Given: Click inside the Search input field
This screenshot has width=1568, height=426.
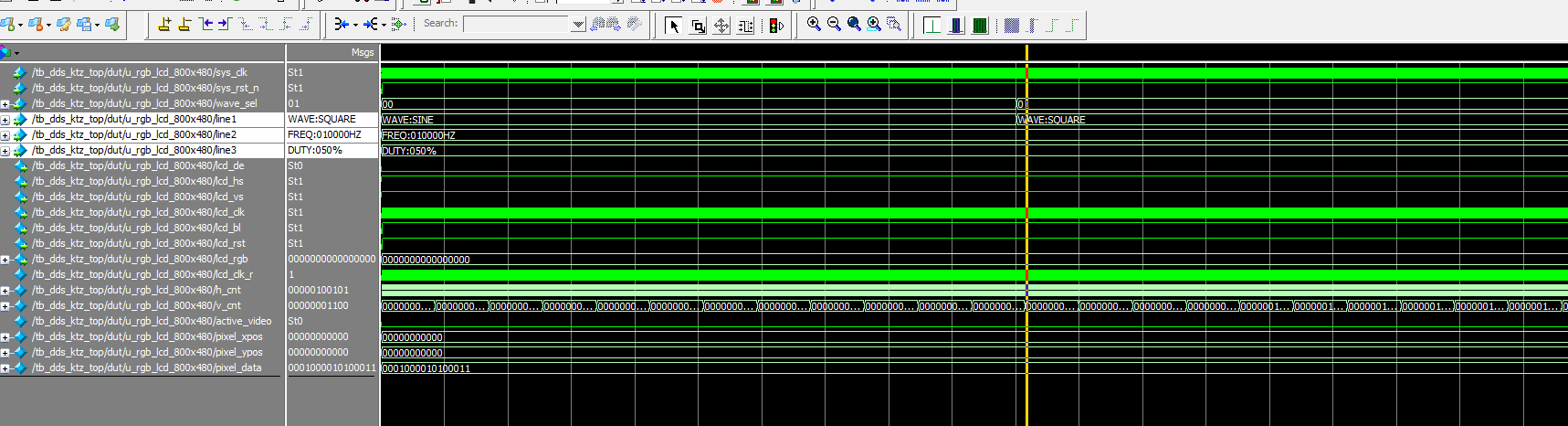Looking at the screenshot, I should (517, 25).
